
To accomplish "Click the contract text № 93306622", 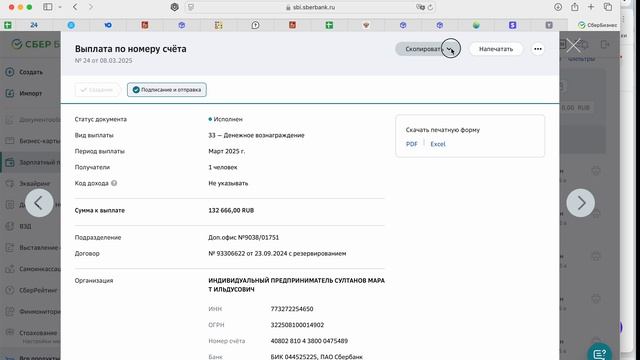I will pos(277,253).
